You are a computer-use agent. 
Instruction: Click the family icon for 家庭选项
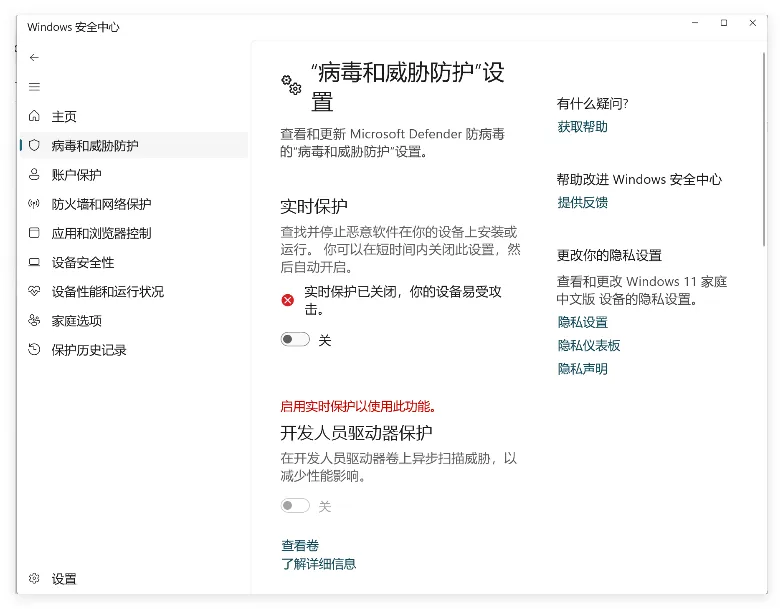point(34,320)
